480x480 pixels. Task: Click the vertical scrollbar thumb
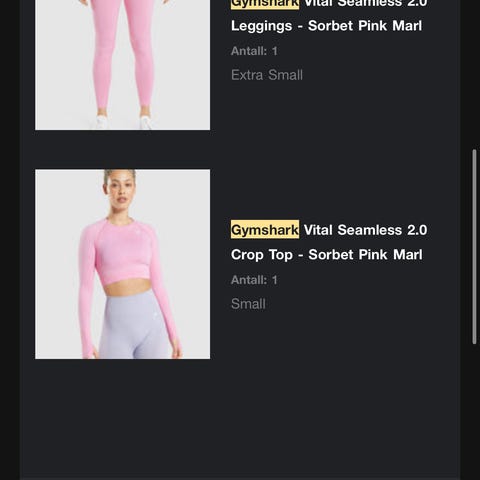pyautogui.click(x=474, y=247)
